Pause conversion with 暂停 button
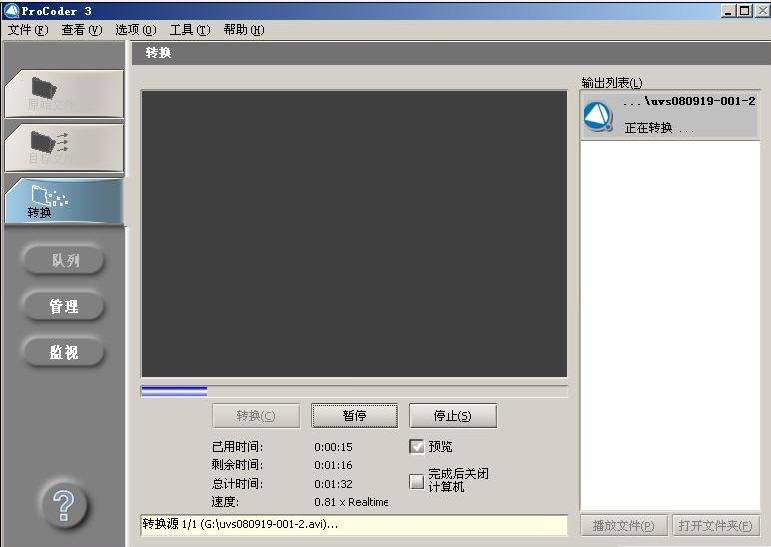Viewport: 771px width, 547px height. pos(355,416)
